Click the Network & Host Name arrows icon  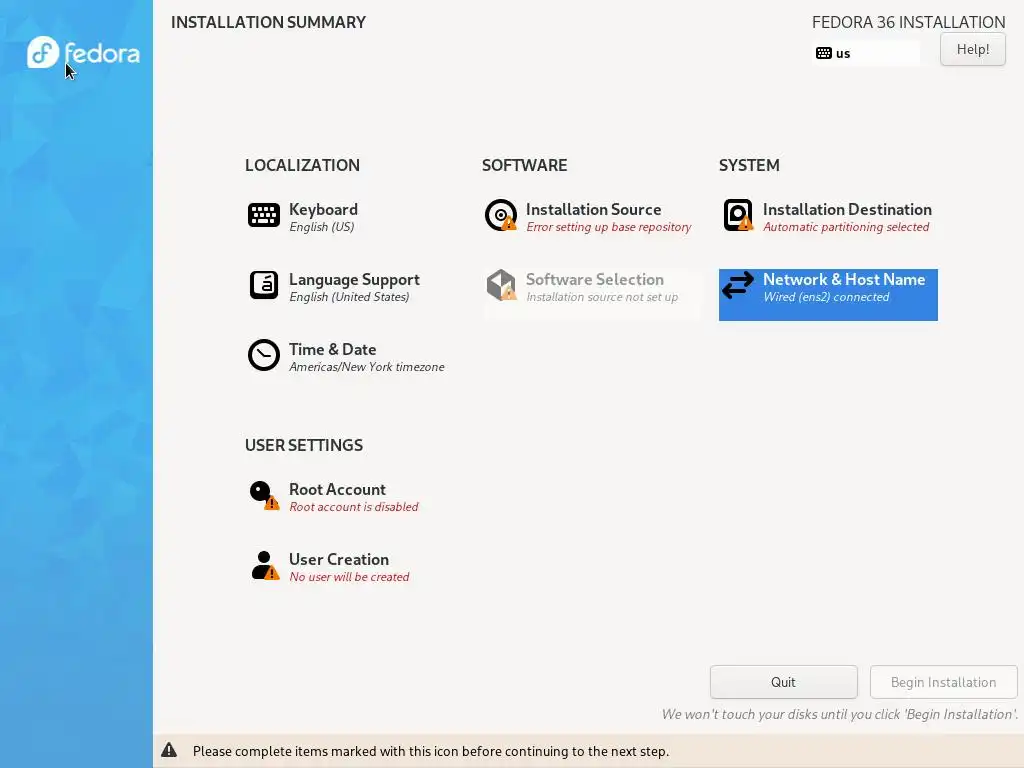click(x=738, y=285)
